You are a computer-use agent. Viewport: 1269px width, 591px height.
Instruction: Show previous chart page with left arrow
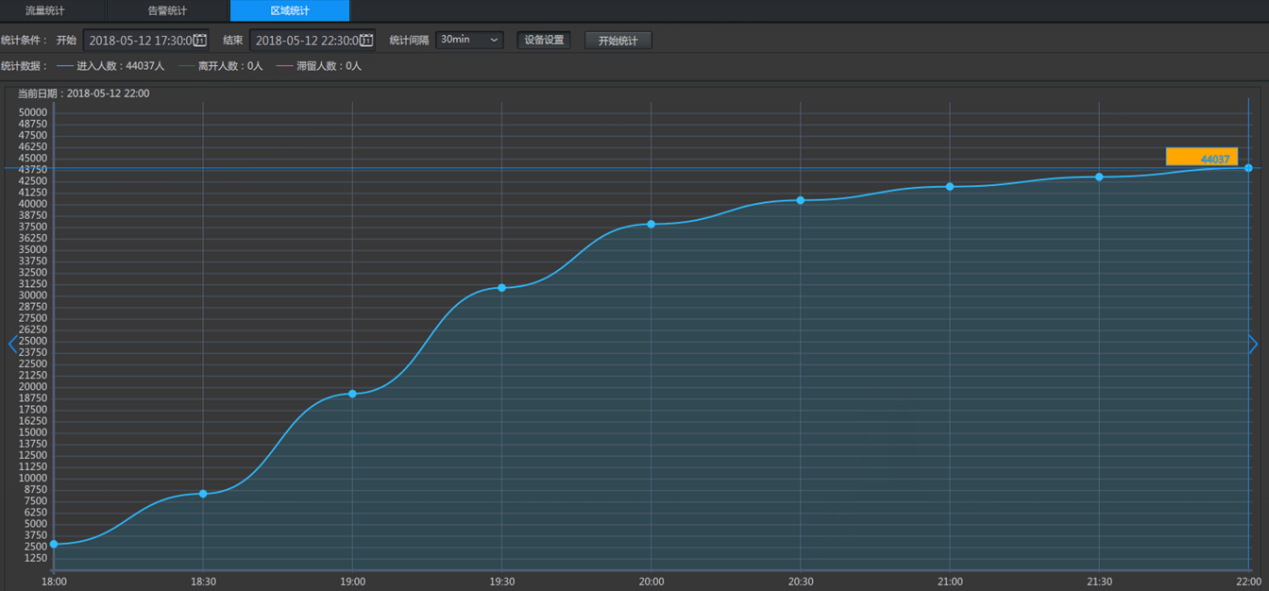coord(13,344)
